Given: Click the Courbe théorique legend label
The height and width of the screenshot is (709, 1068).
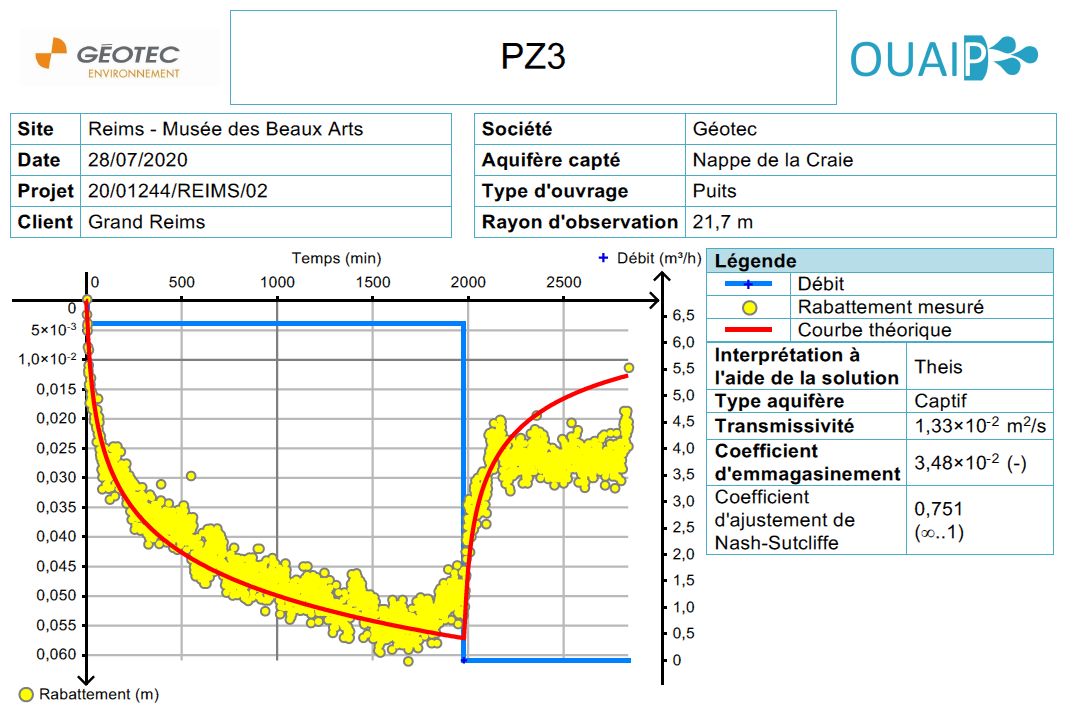Looking at the screenshot, I should 875,330.
